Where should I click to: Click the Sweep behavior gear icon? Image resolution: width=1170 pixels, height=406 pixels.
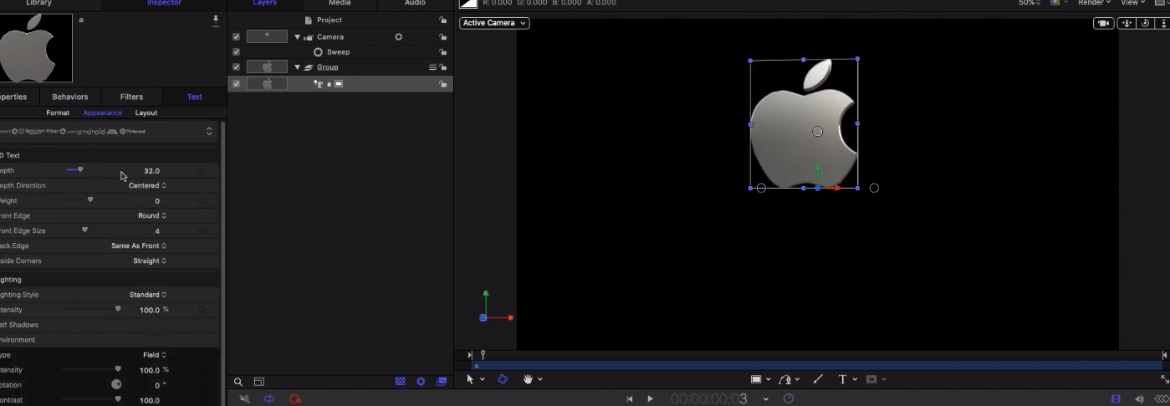318,52
